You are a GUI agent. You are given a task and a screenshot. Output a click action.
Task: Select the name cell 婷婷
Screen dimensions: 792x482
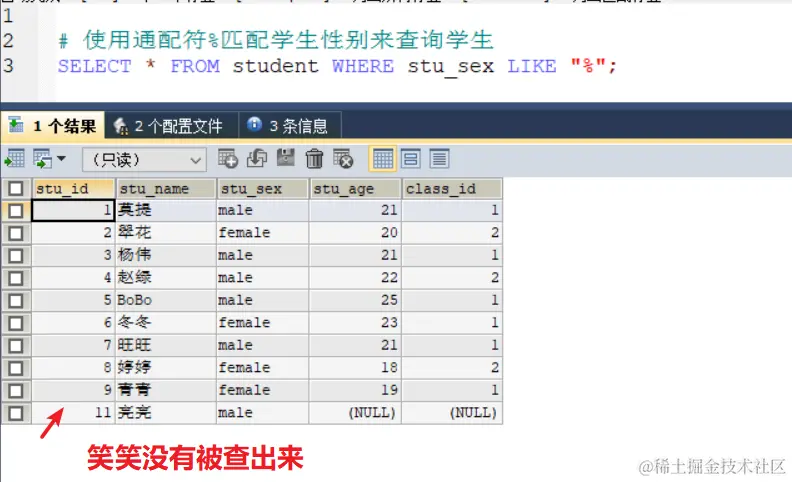pyautogui.click(x=166, y=368)
